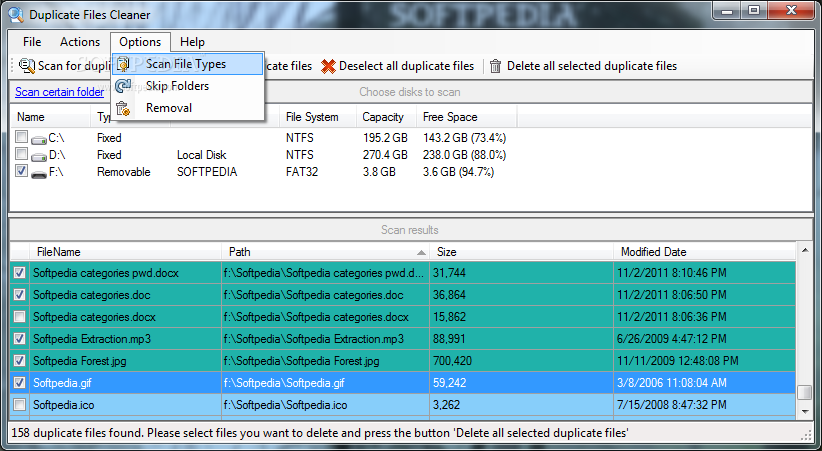Click the Removal menu icon
Screen dimensions: 822x451
tap(123, 108)
